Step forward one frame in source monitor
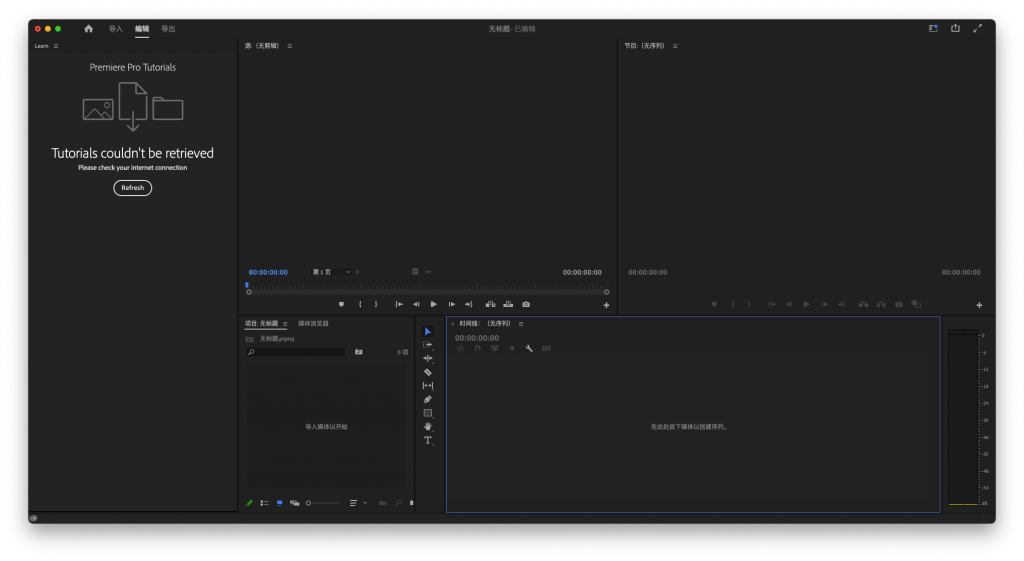This screenshot has width=1024, height=561. [451, 304]
